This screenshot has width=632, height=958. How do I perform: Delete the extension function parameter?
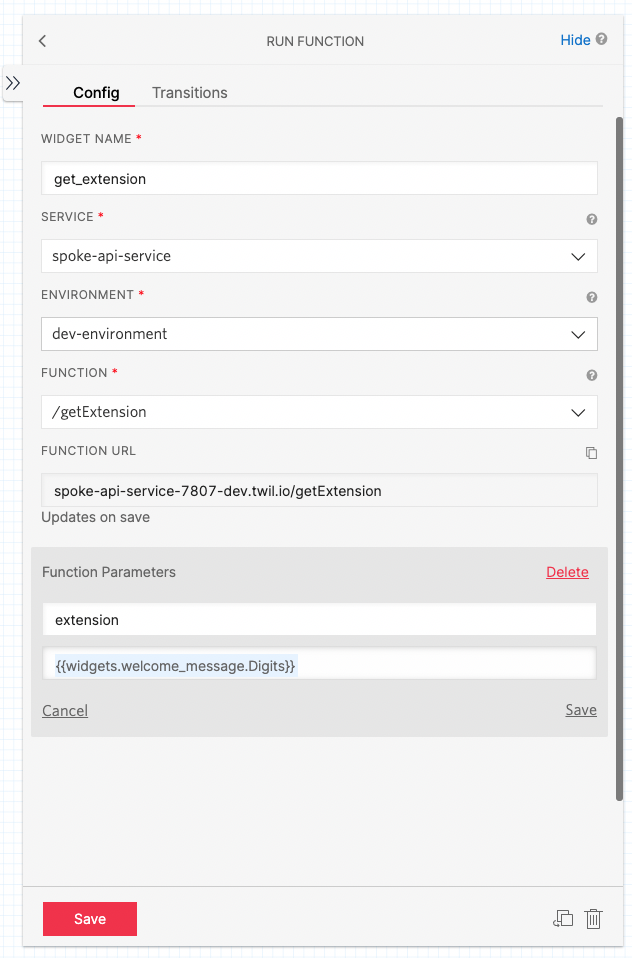click(x=567, y=572)
